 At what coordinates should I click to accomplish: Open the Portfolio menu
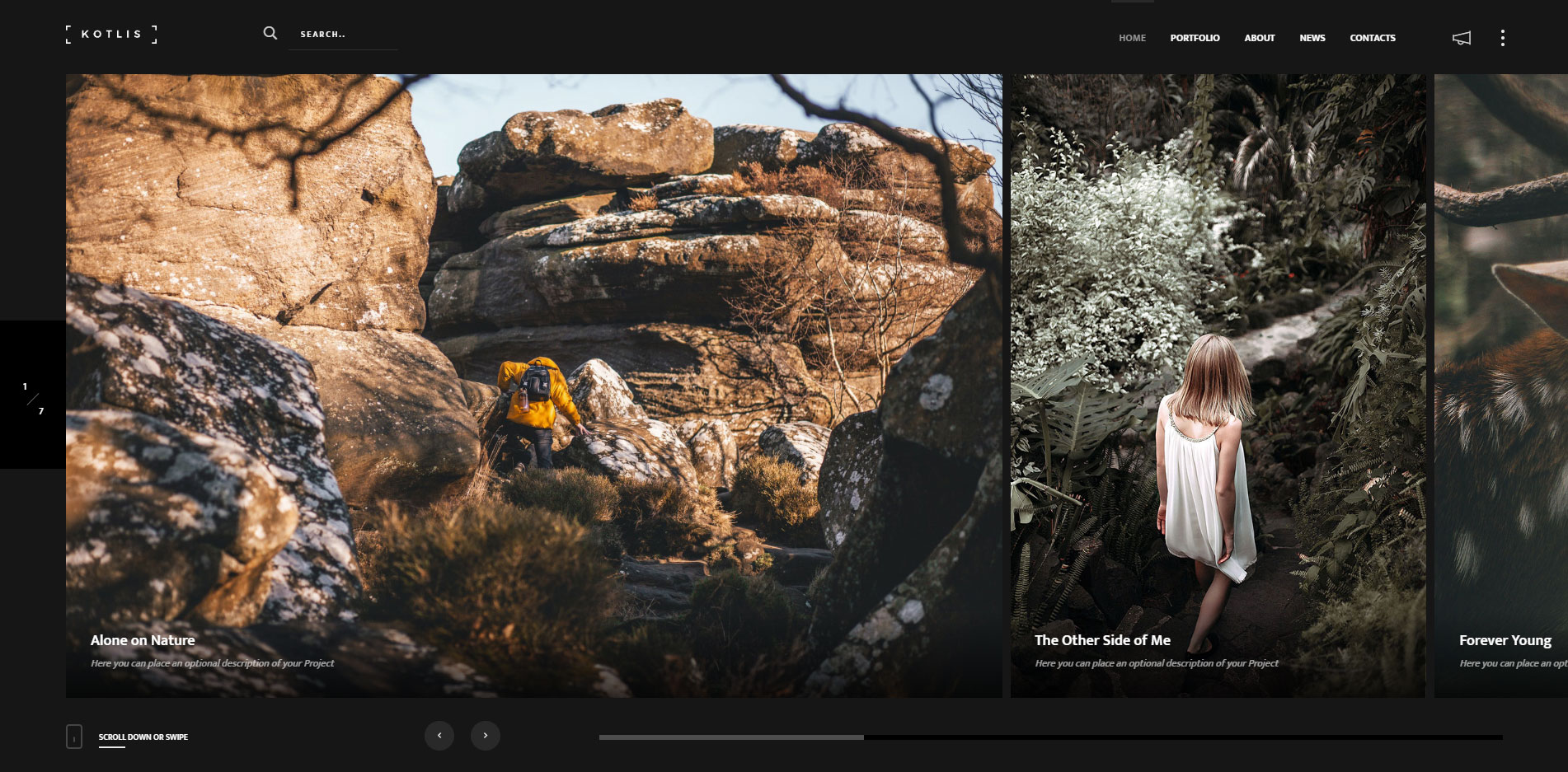(1195, 38)
